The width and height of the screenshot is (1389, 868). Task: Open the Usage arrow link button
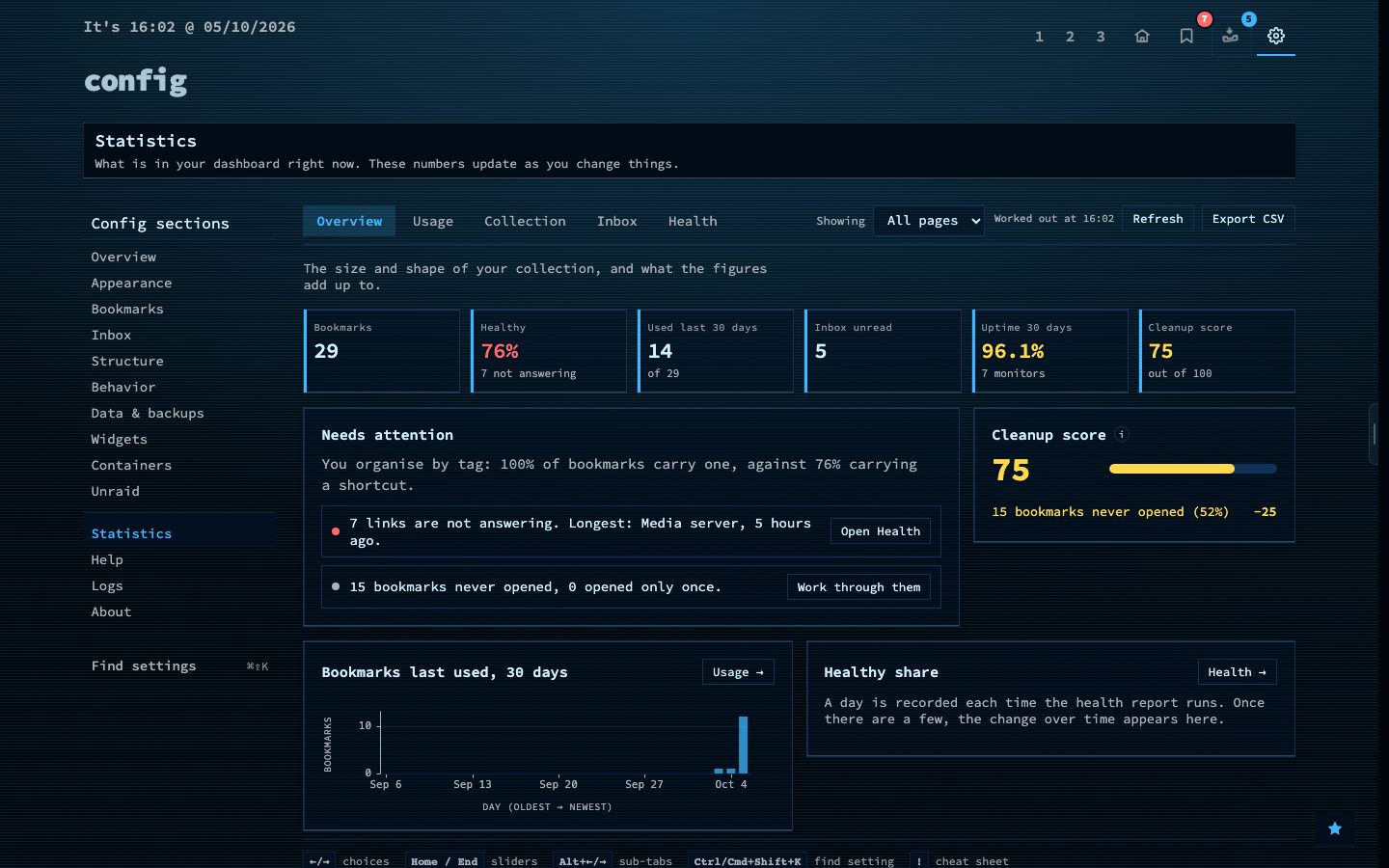(738, 672)
